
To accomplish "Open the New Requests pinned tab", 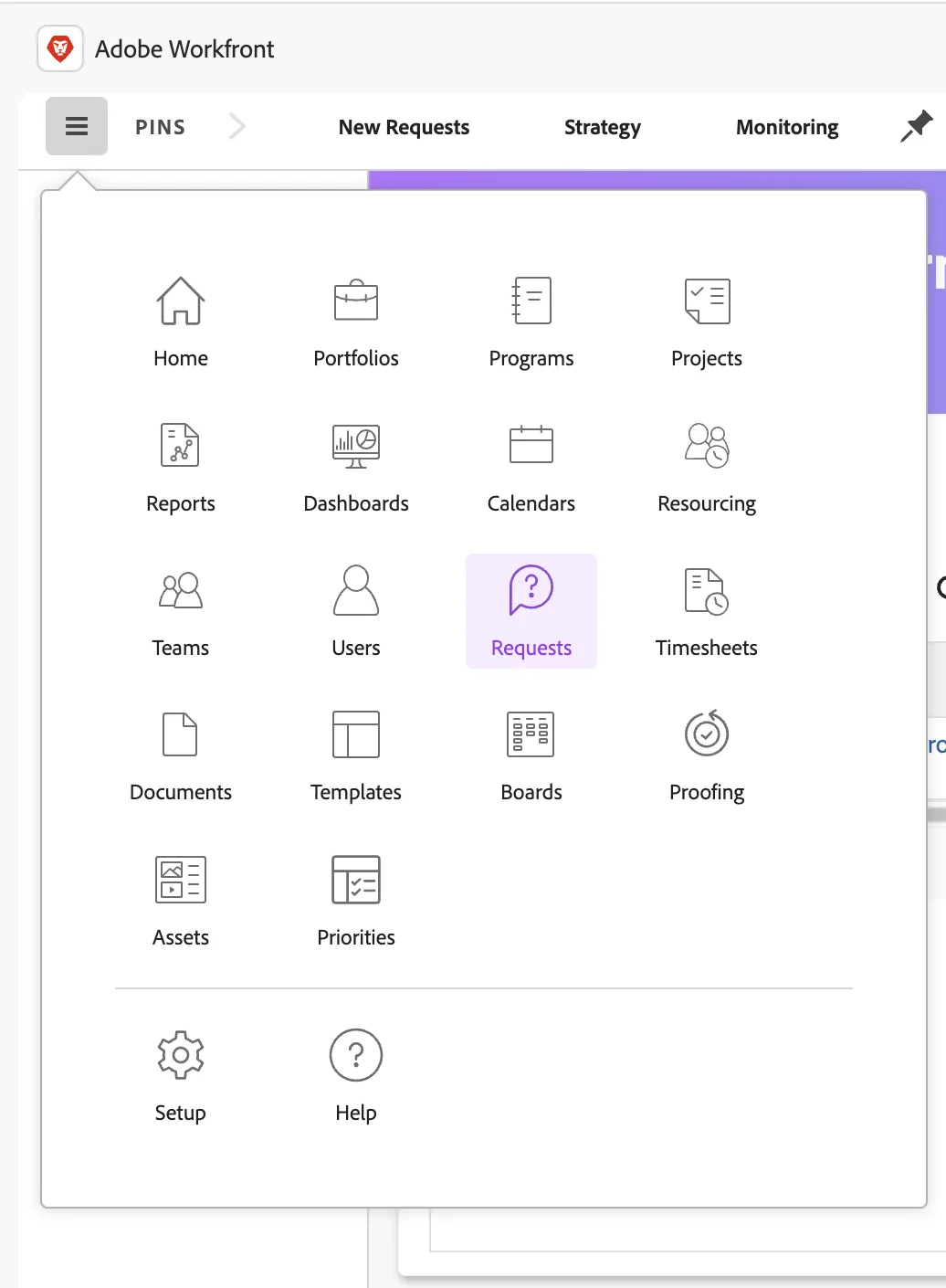I will (404, 127).
